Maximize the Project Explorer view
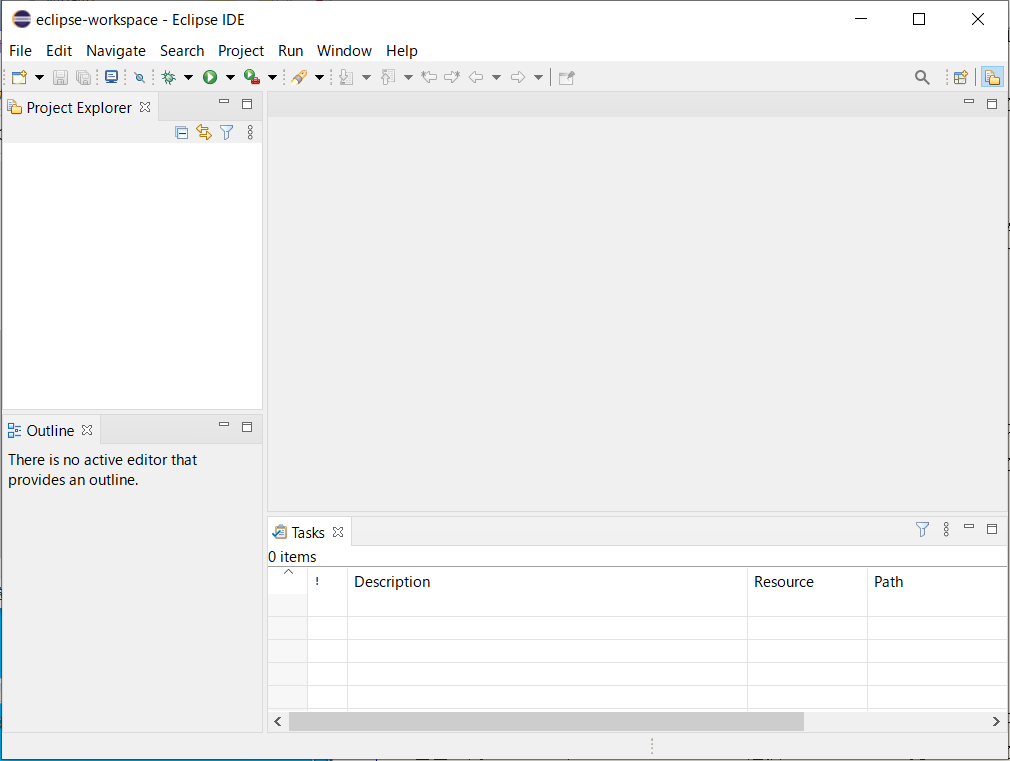The height and width of the screenshot is (761, 1010). 247,104
